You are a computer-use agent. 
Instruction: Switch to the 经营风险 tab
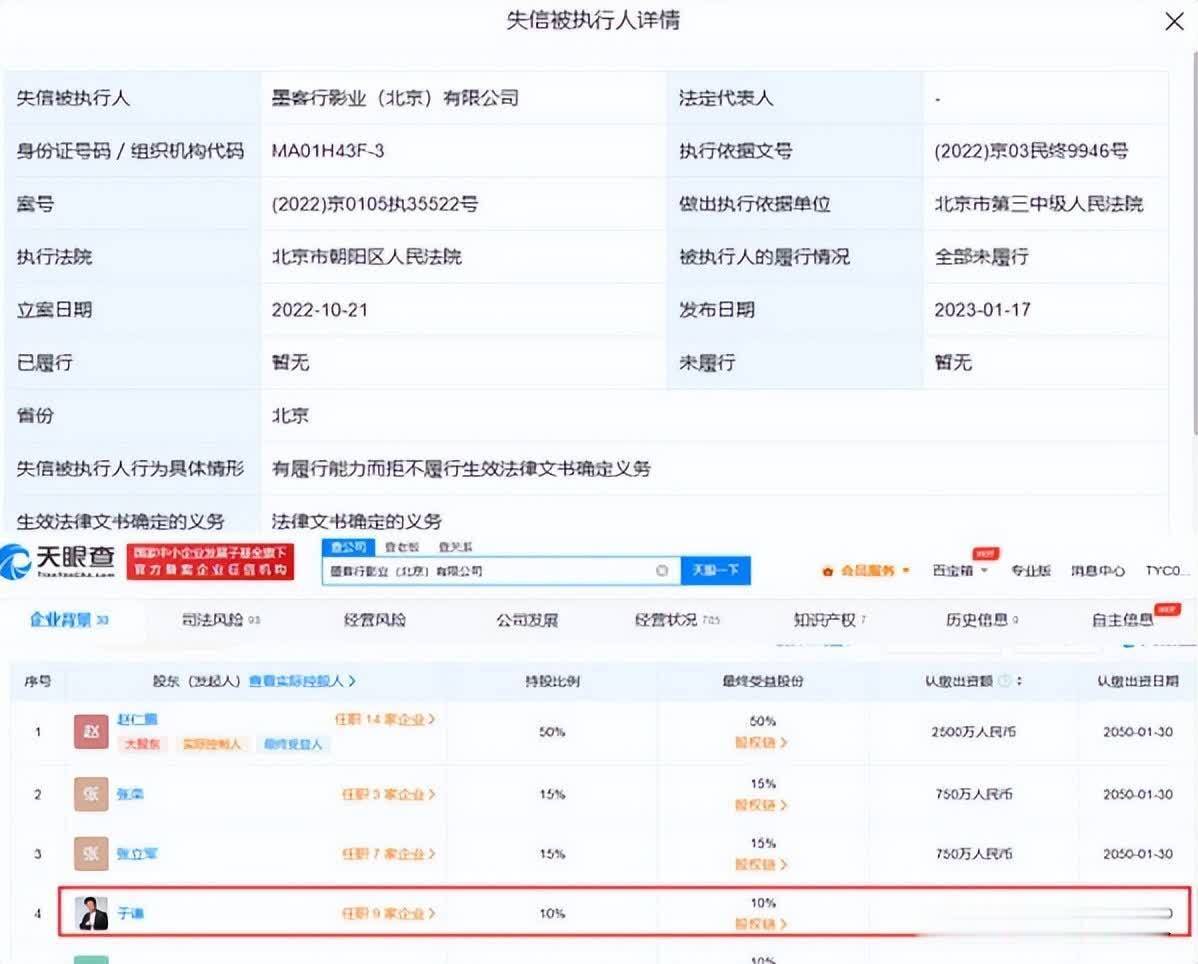click(x=374, y=619)
